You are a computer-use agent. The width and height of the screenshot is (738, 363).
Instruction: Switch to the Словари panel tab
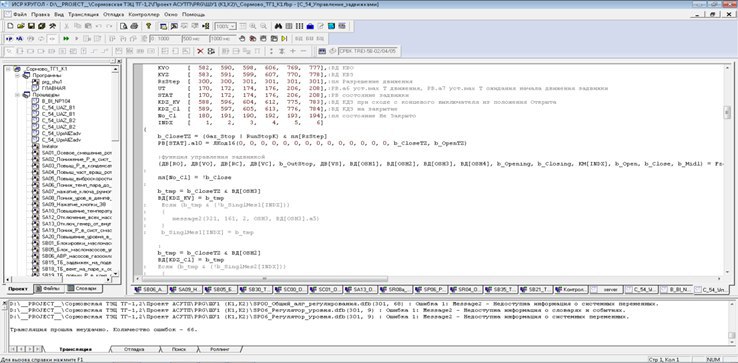tap(84, 288)
